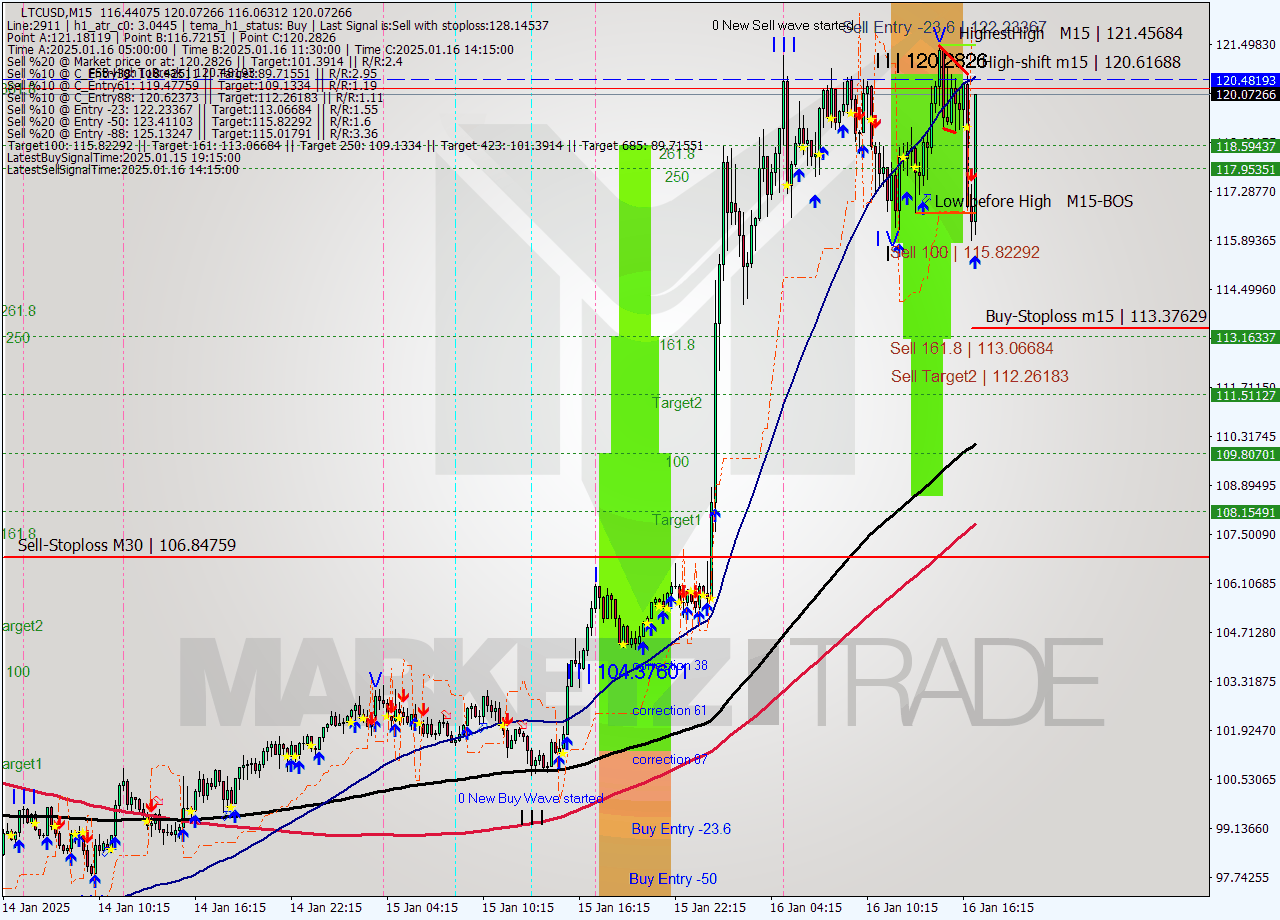Click the '14 Jan 22:15' time axis label
Viewport: 1280px width, 920px height.
[325, 908]
